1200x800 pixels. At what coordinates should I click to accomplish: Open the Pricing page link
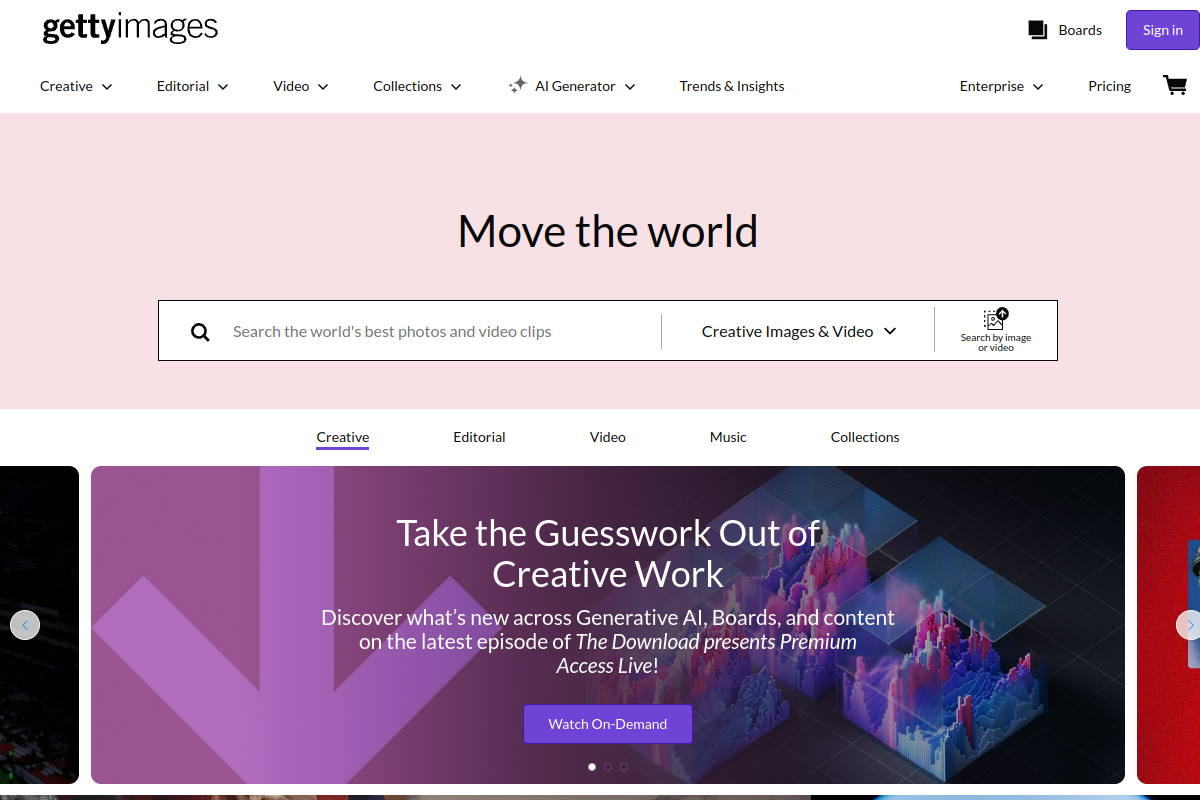click(1109, 86)
